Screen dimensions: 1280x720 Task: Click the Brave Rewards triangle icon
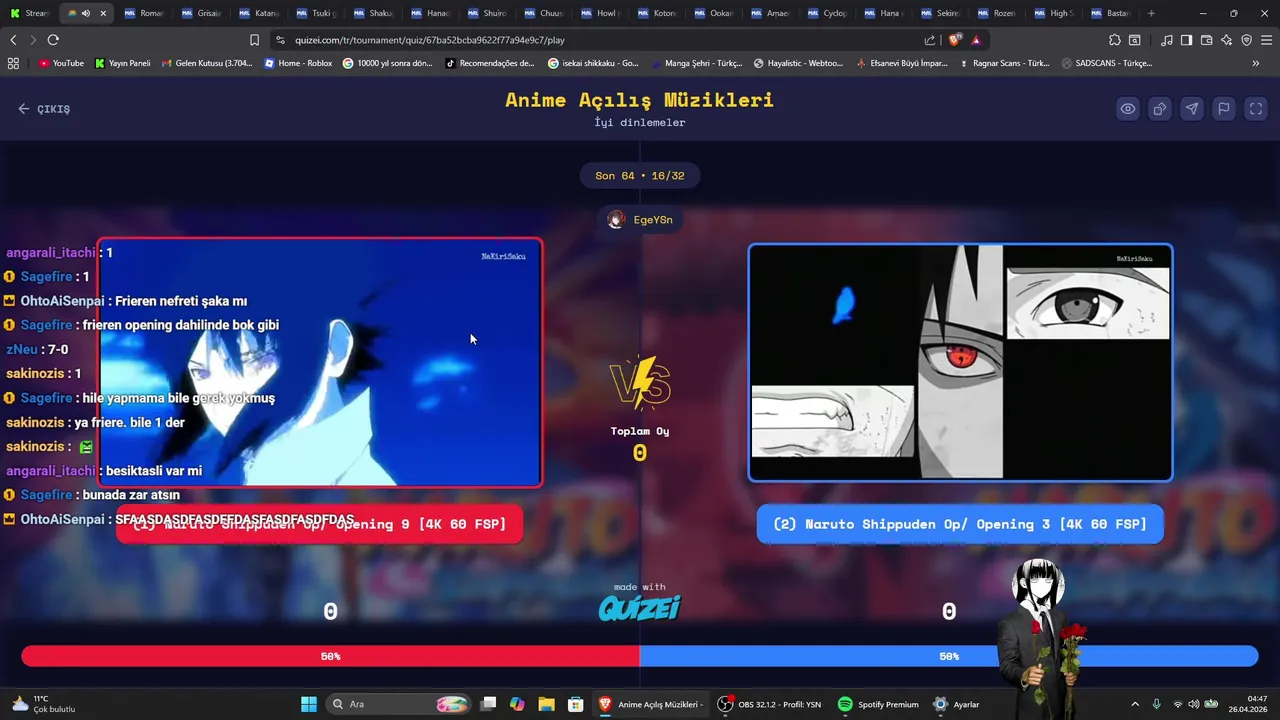976,40
